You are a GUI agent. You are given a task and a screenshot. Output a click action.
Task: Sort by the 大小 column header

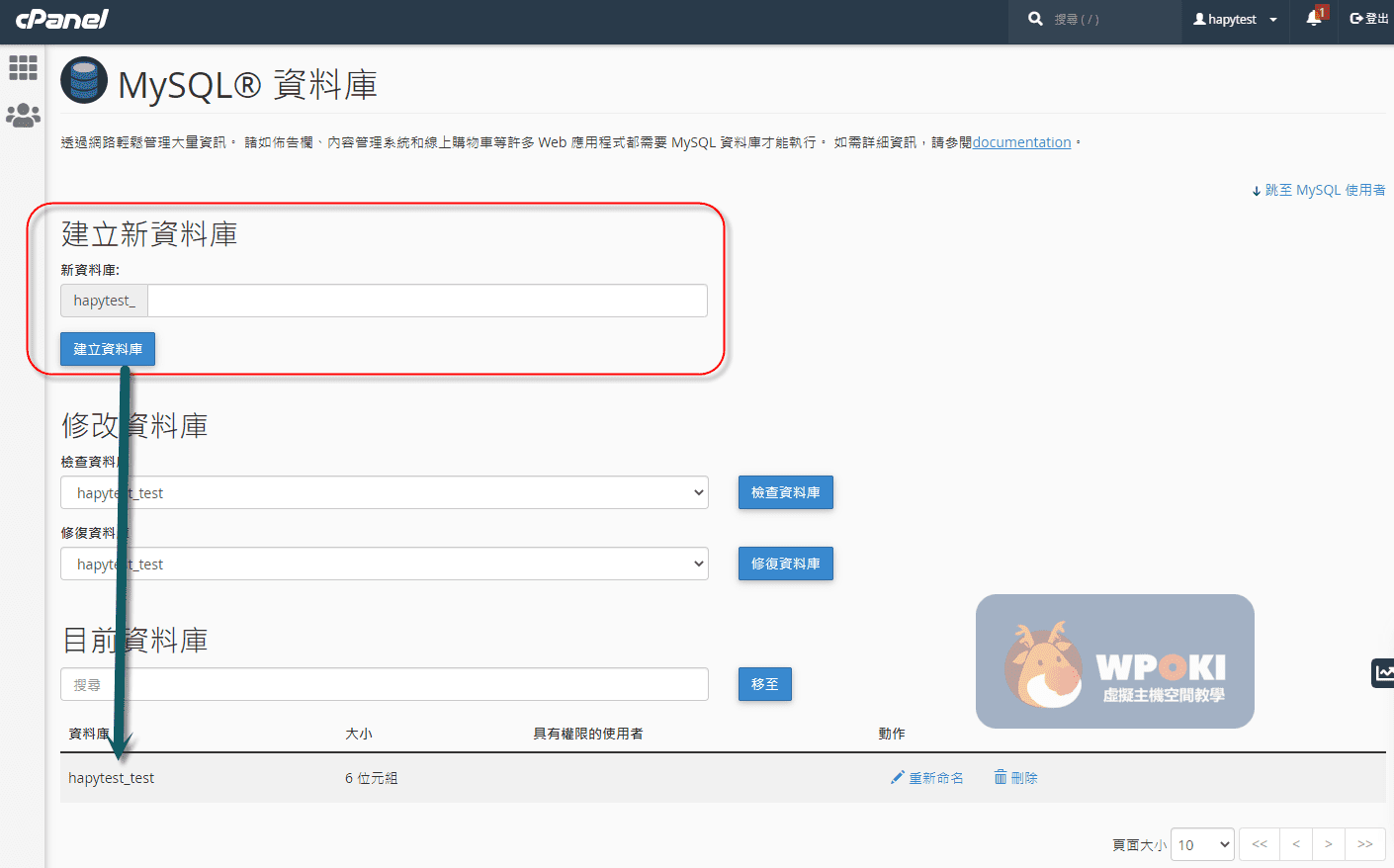coord(359,734)
